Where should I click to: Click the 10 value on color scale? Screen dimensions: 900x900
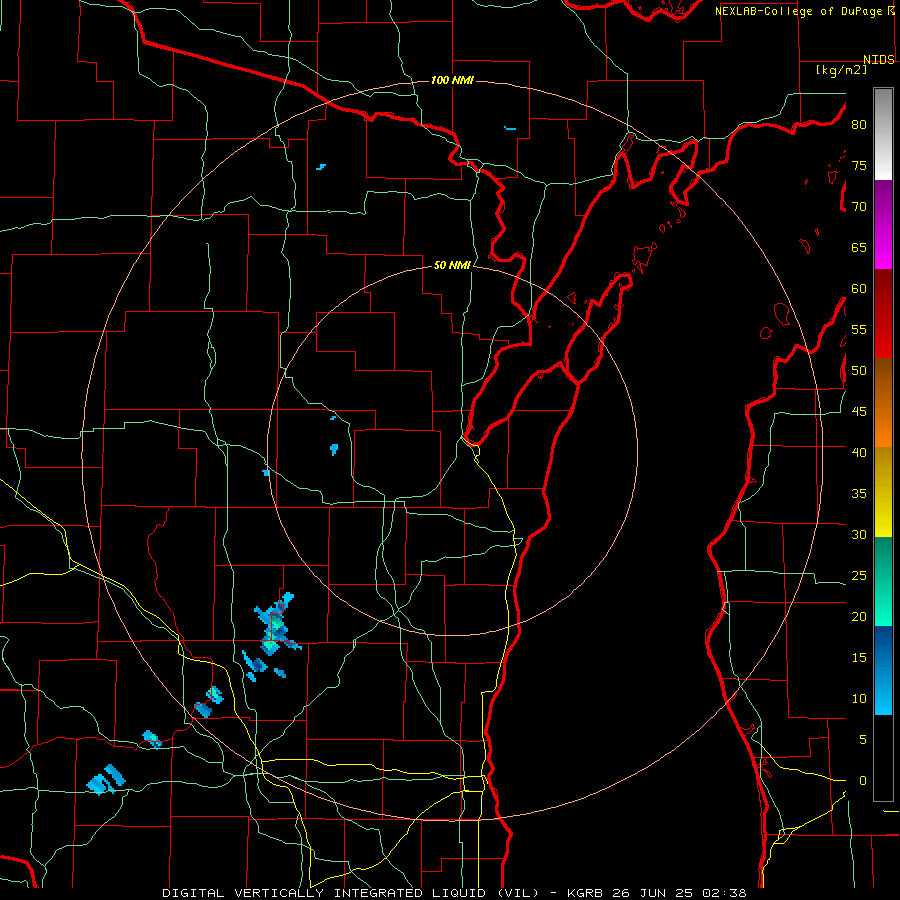click(x=859, y=699)
